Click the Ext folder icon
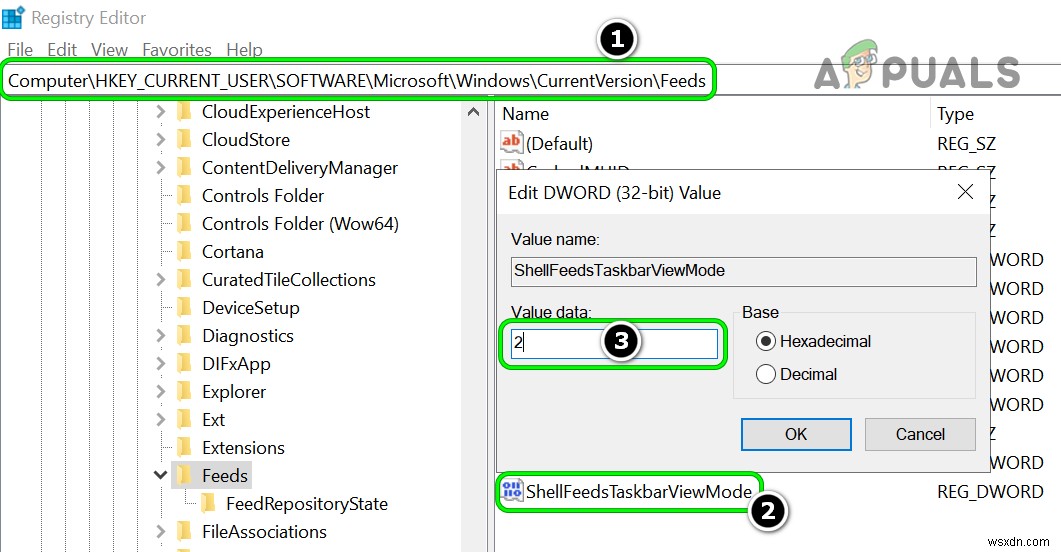Viewport: 1061px width, 552px height. pyautogui.click(x=183, y=419)
